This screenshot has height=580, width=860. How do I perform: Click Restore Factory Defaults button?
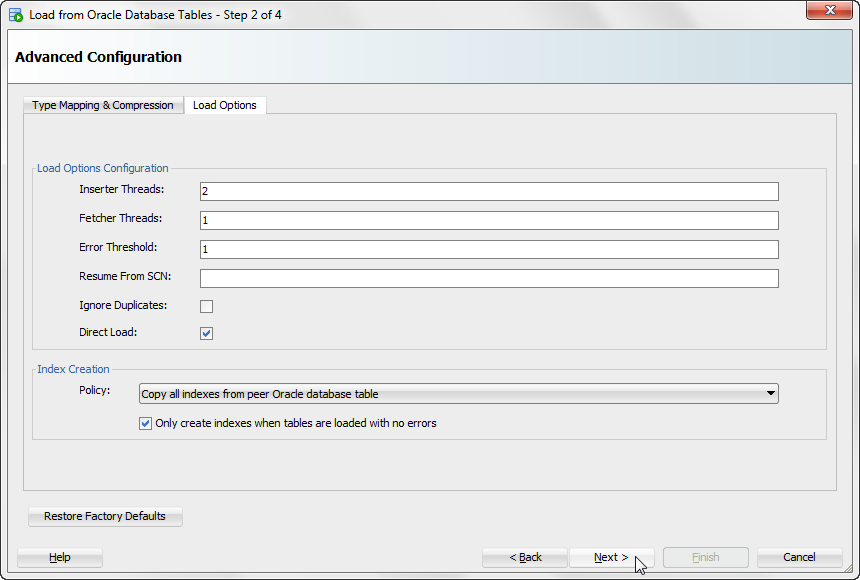tap(105, 516)
